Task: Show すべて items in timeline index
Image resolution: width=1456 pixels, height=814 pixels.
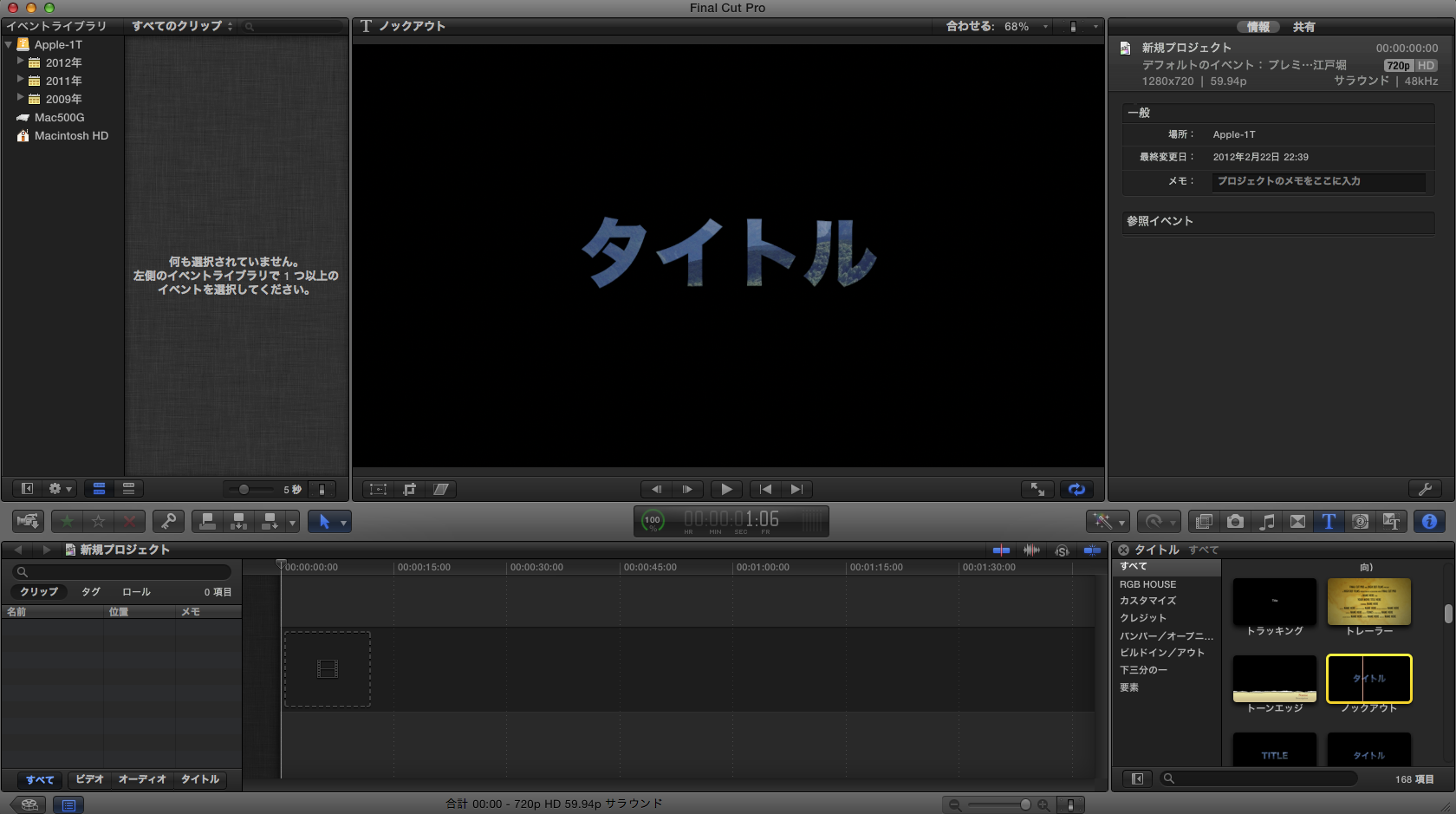Action: [x=40, y=779]
